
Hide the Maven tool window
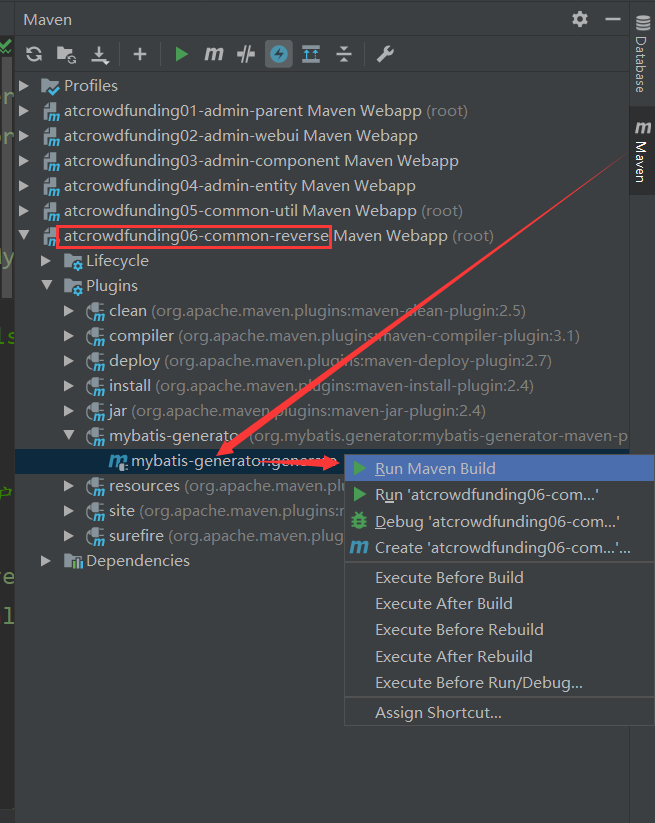pyautogui.click(x=612, y=19)
